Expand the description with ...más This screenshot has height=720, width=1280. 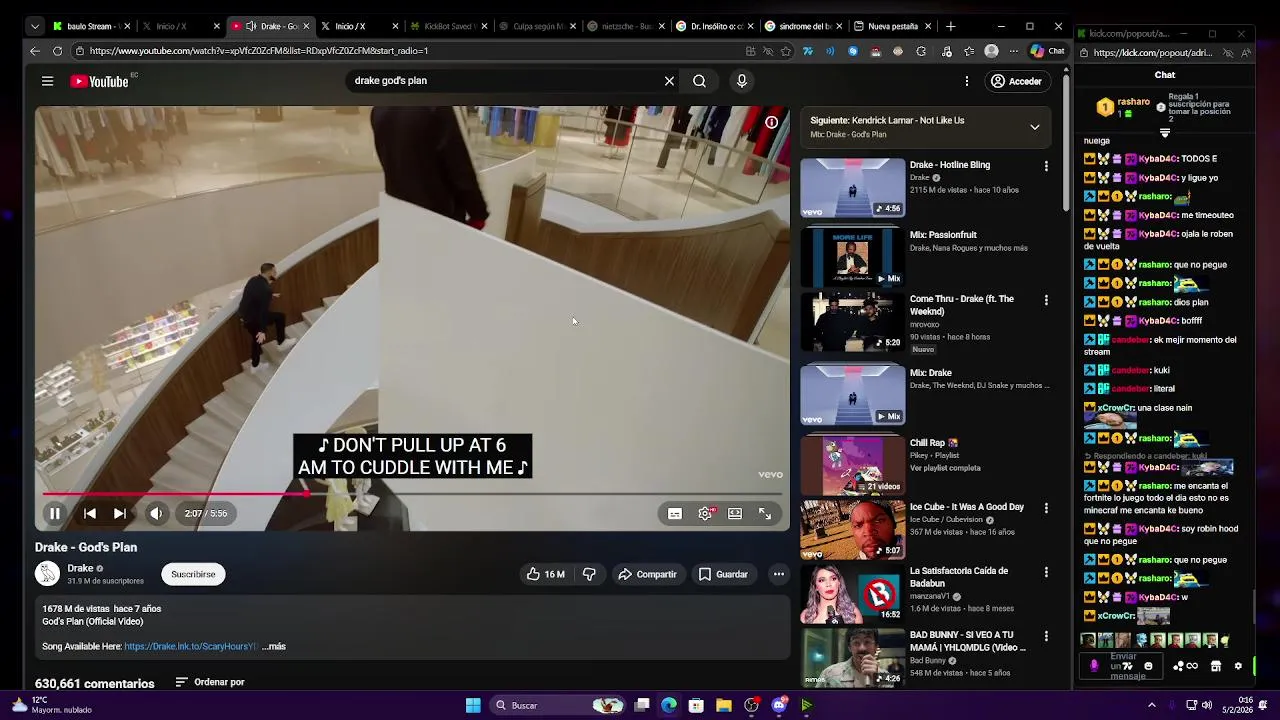[x=274, y=646]
